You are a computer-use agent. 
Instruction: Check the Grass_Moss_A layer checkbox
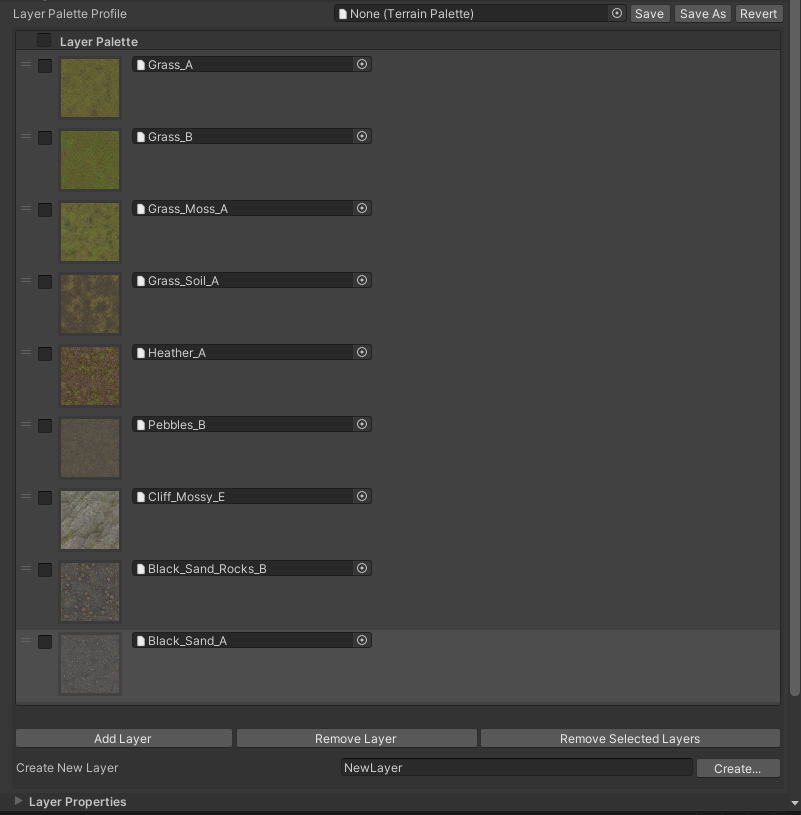45,209
